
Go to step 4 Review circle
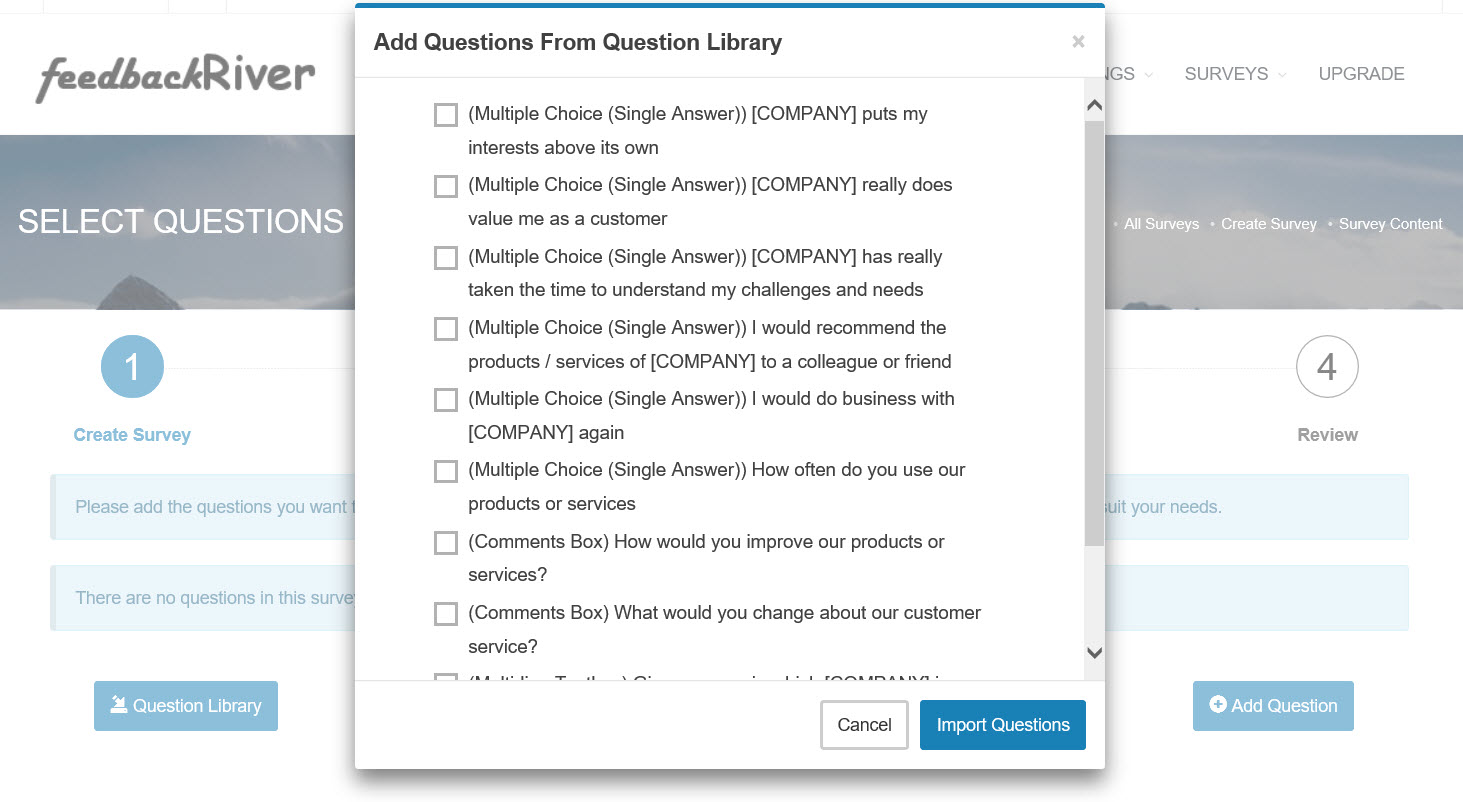(x=1326, y=367)
